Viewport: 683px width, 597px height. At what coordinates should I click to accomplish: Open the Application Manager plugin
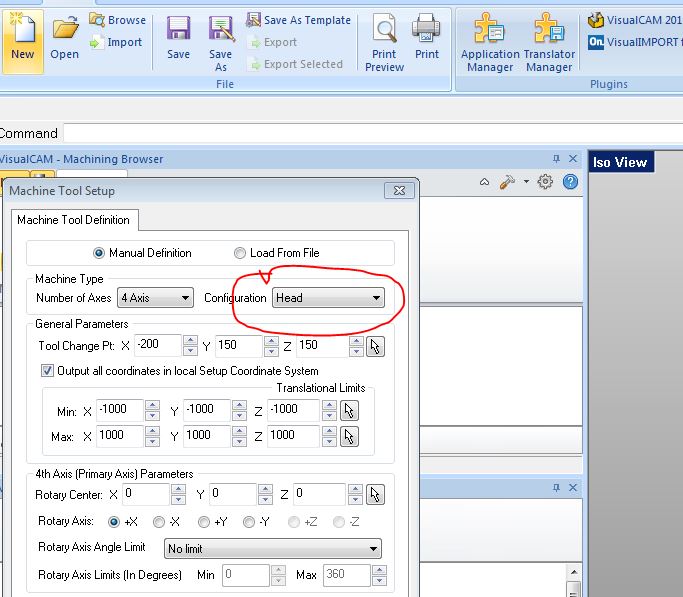click(x=490, y=42)
